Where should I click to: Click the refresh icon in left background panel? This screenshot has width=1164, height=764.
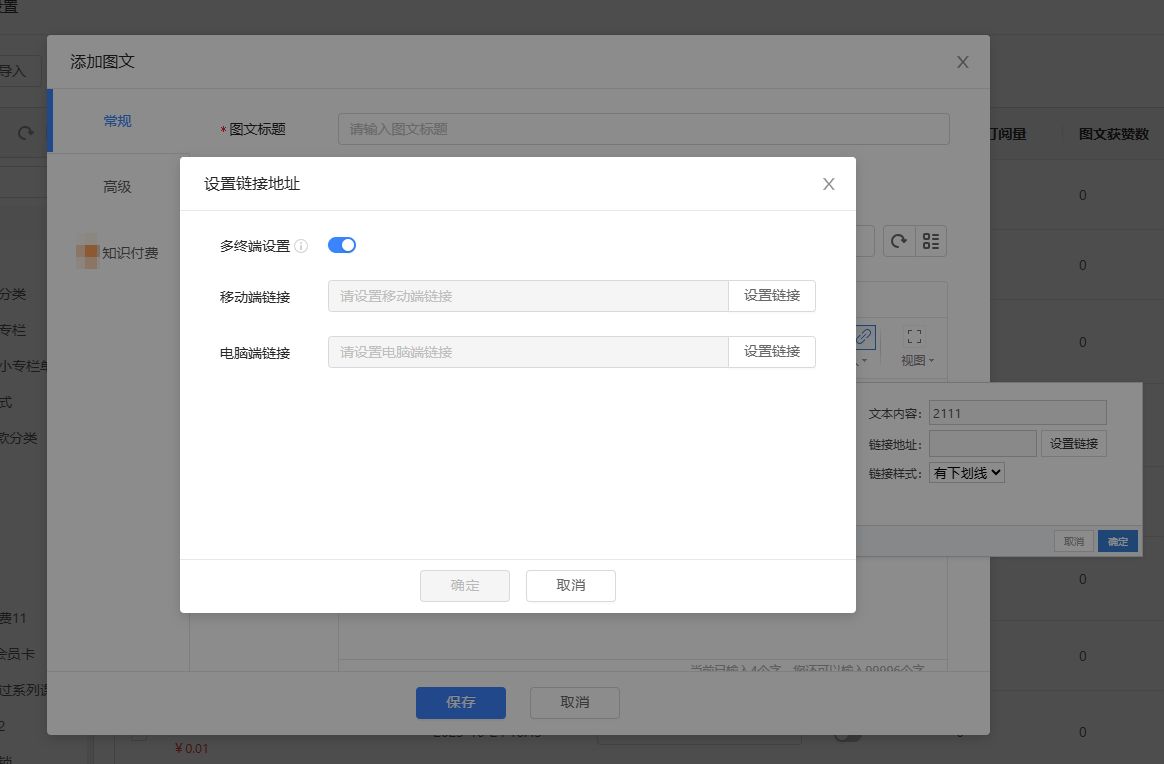(x=26, y=133)
